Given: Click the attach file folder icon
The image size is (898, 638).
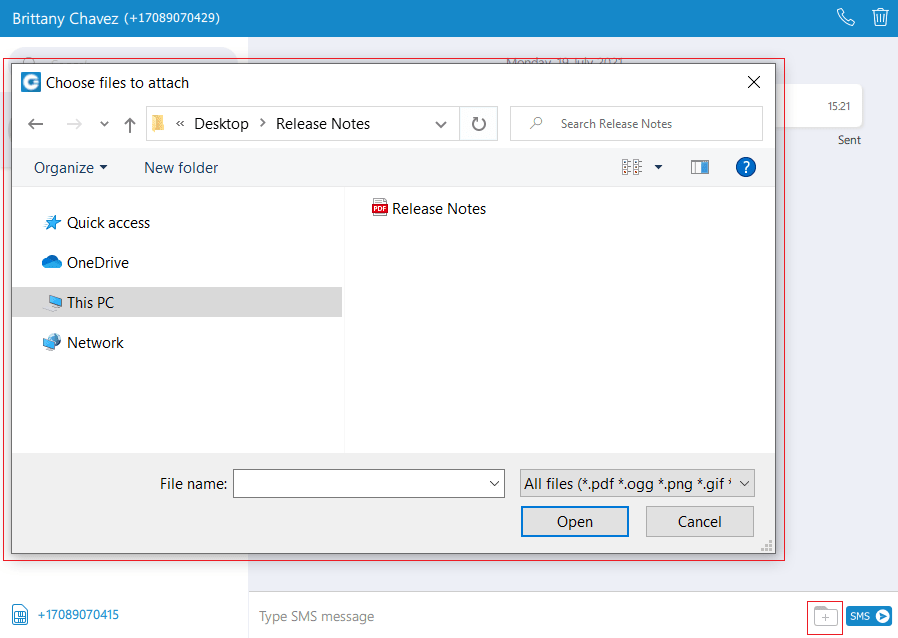Looking at the screenshot, I should click(825, 617).
